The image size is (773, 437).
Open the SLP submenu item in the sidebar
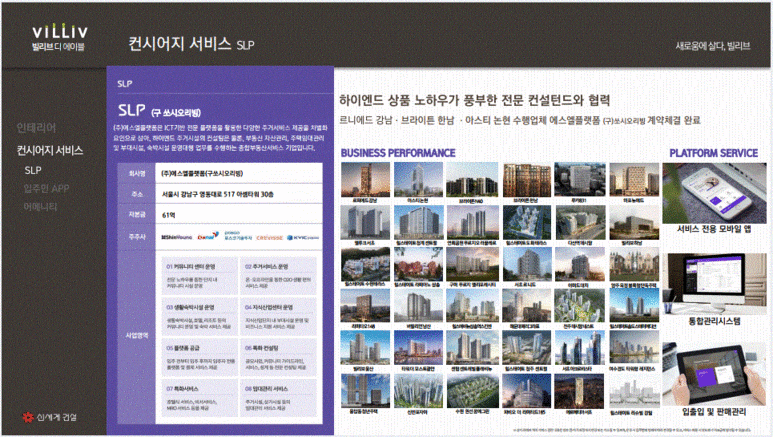[x=33, y=170]
